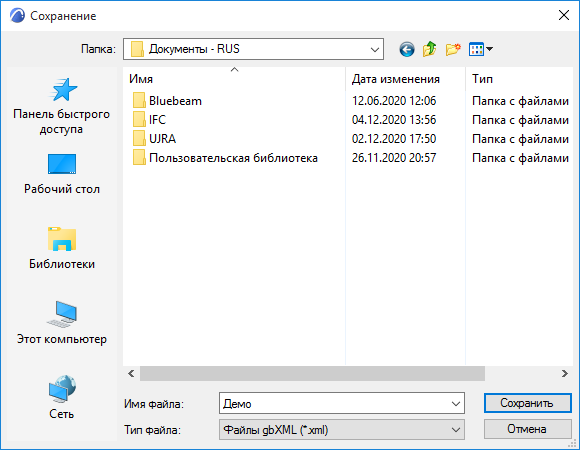This screenshot has height=450, width=580.
Task: Select the UJRA folder
Action: click(154, 139)
